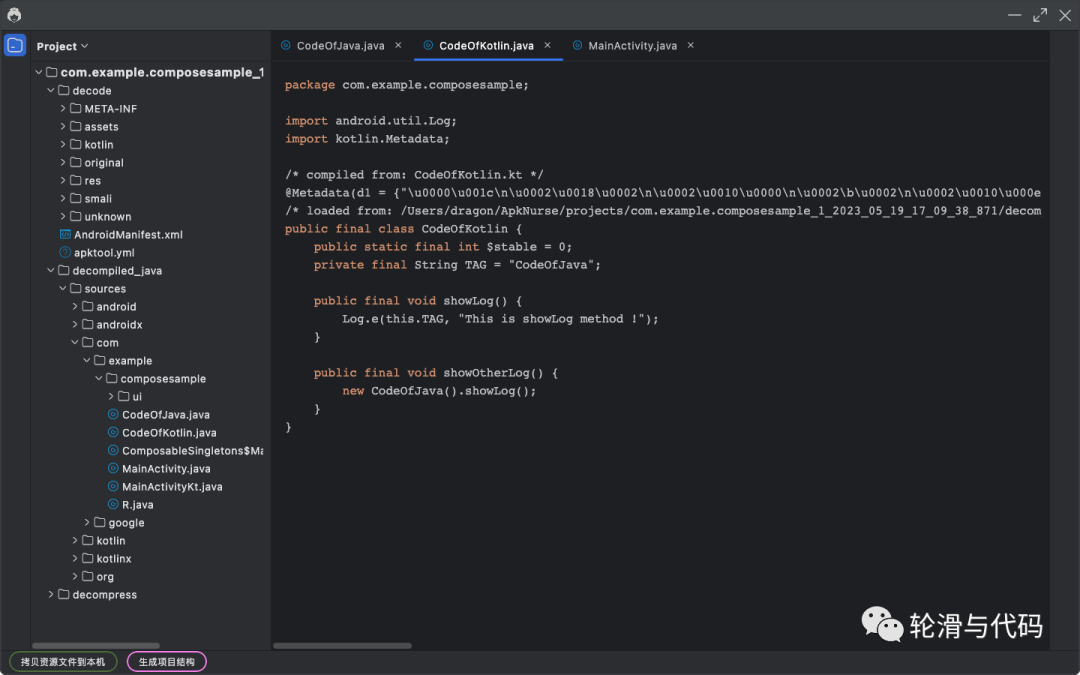Switch to the MainActivity.java tab
The height and width of the screenshot is (675, 1080).
pos(632,46)
